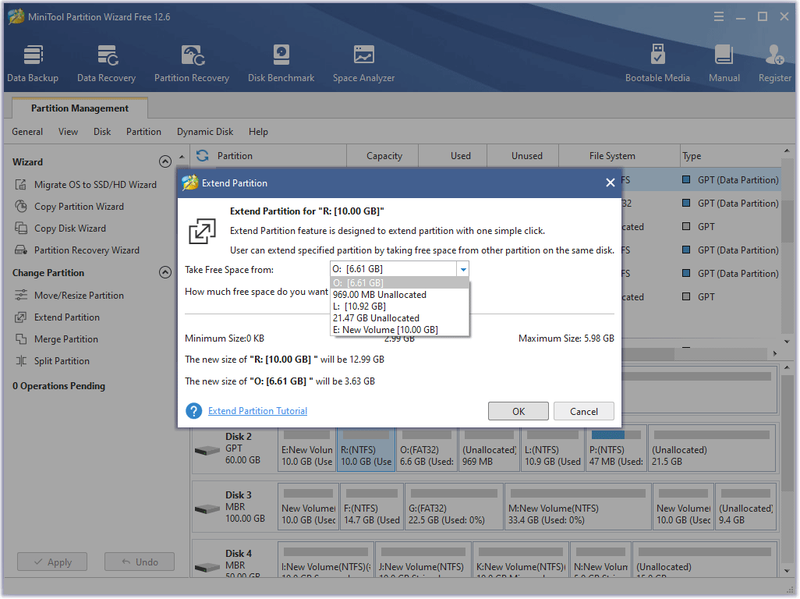Select the L:(NTFS) partition on Disk 2

tap(553, 449)
